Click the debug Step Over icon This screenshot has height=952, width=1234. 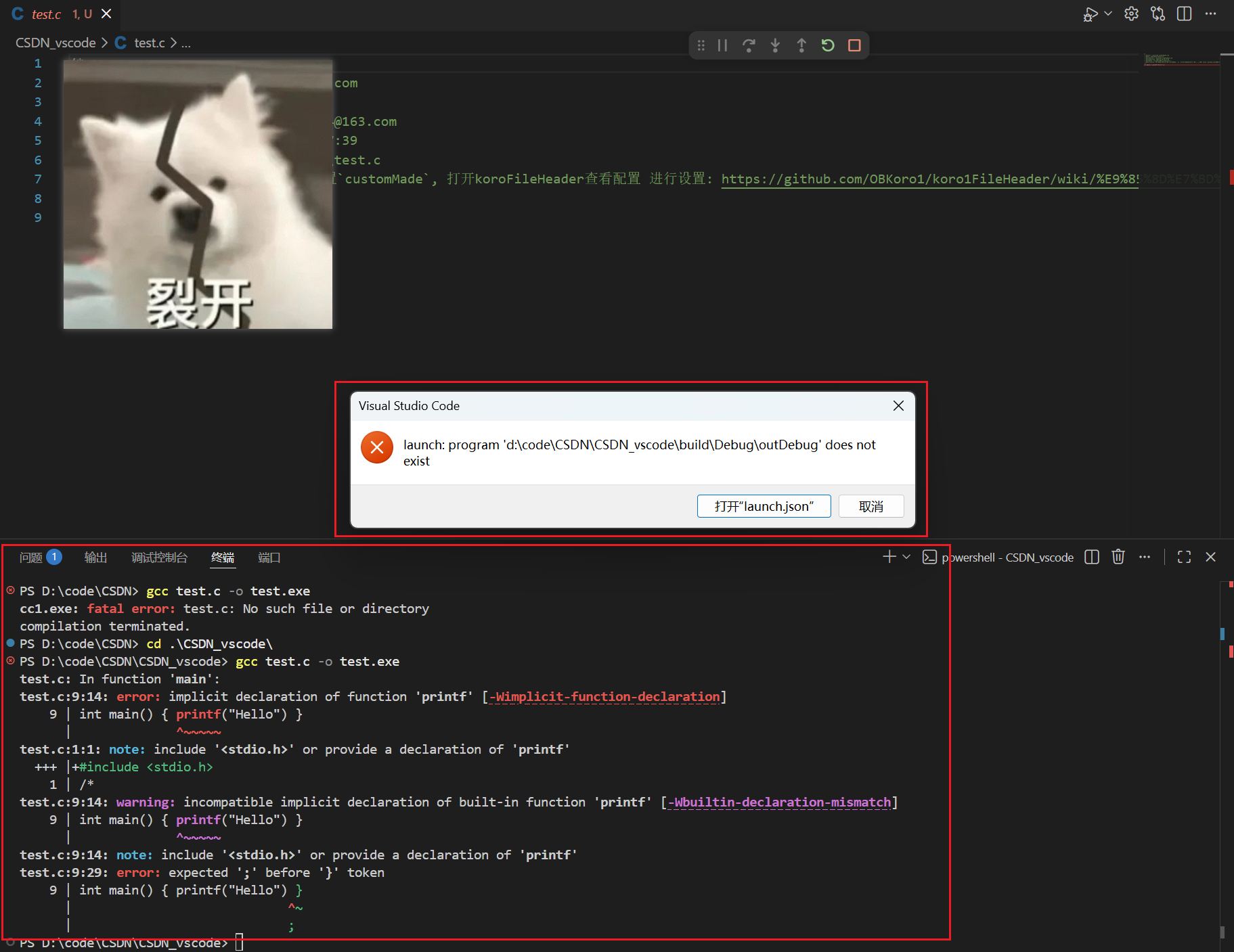click(749, 45)
